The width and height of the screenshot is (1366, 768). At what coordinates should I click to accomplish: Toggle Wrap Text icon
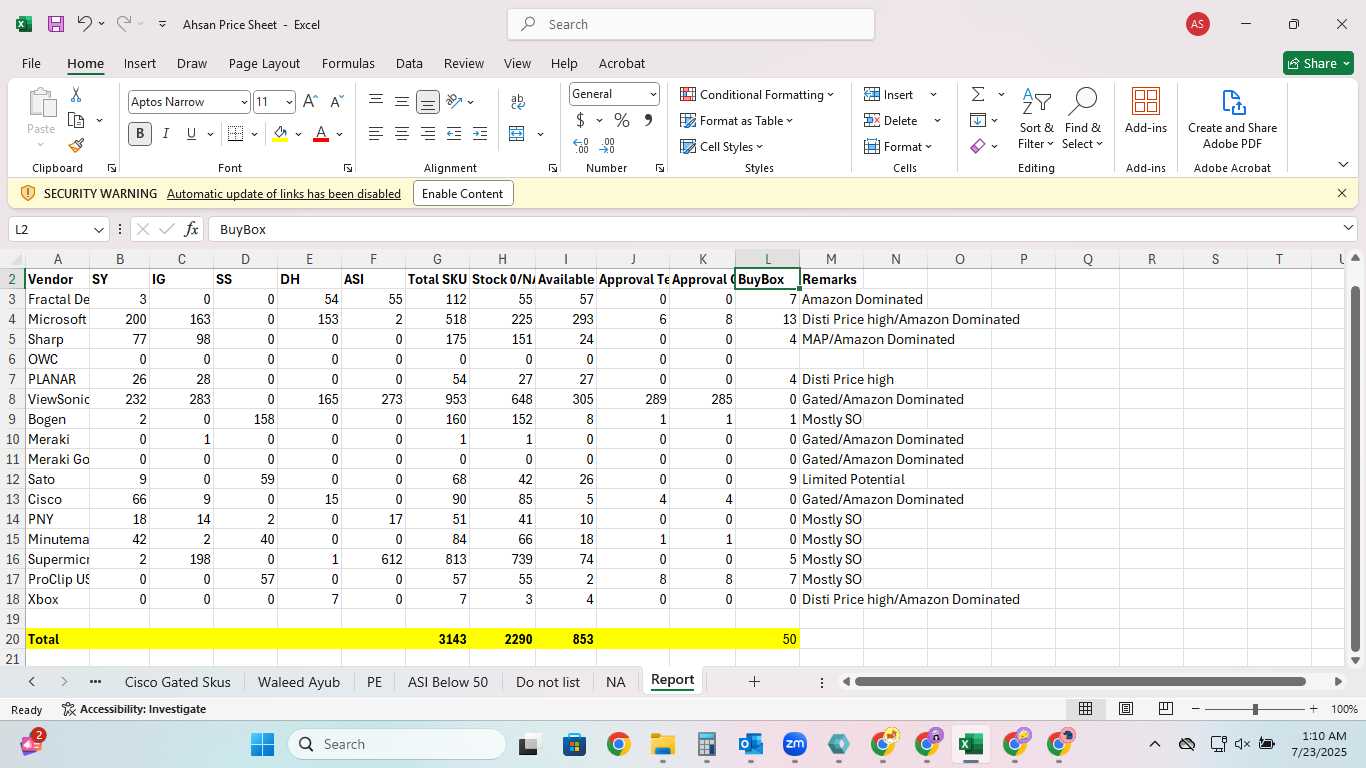518,101
